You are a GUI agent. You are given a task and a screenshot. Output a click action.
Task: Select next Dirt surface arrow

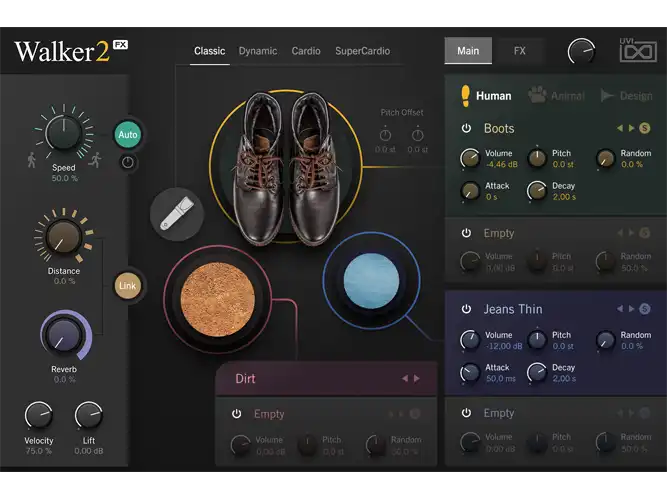pos(417,378)
